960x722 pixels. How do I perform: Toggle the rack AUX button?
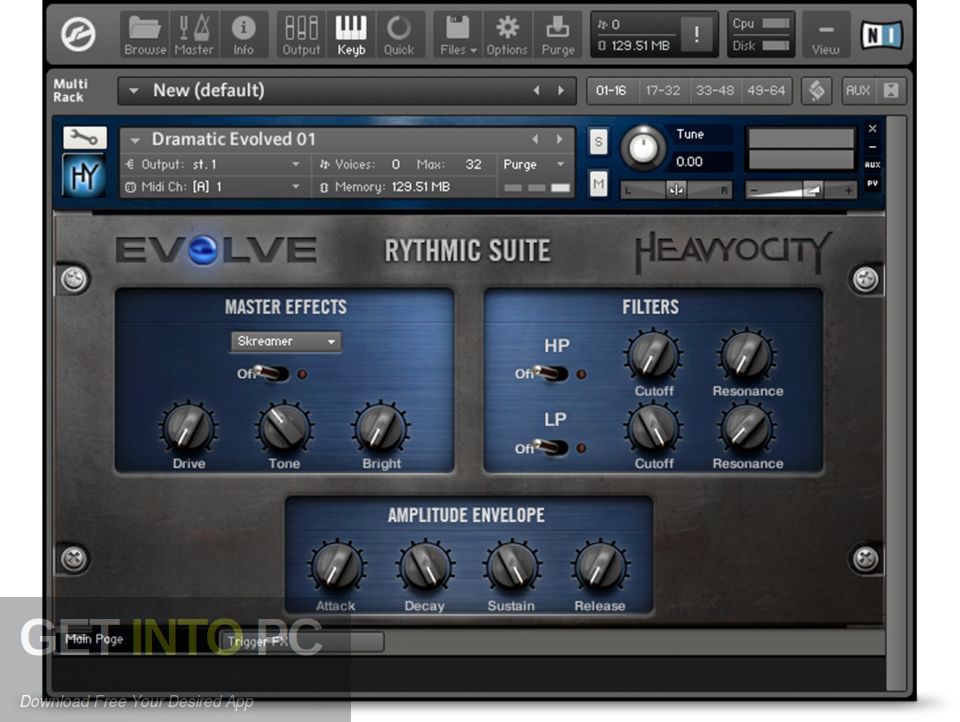tap(858, 91)
